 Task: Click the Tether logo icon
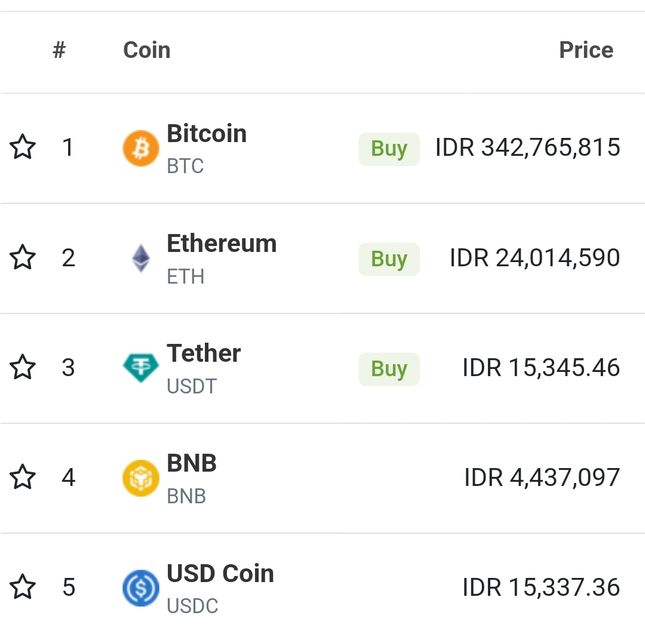coord(141,368)
